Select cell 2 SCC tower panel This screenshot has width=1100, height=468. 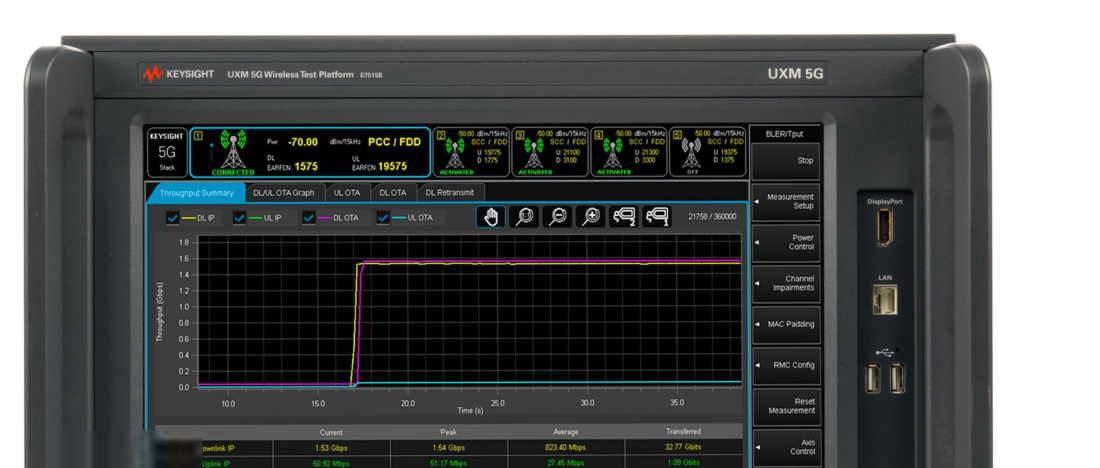coord(471,152)
